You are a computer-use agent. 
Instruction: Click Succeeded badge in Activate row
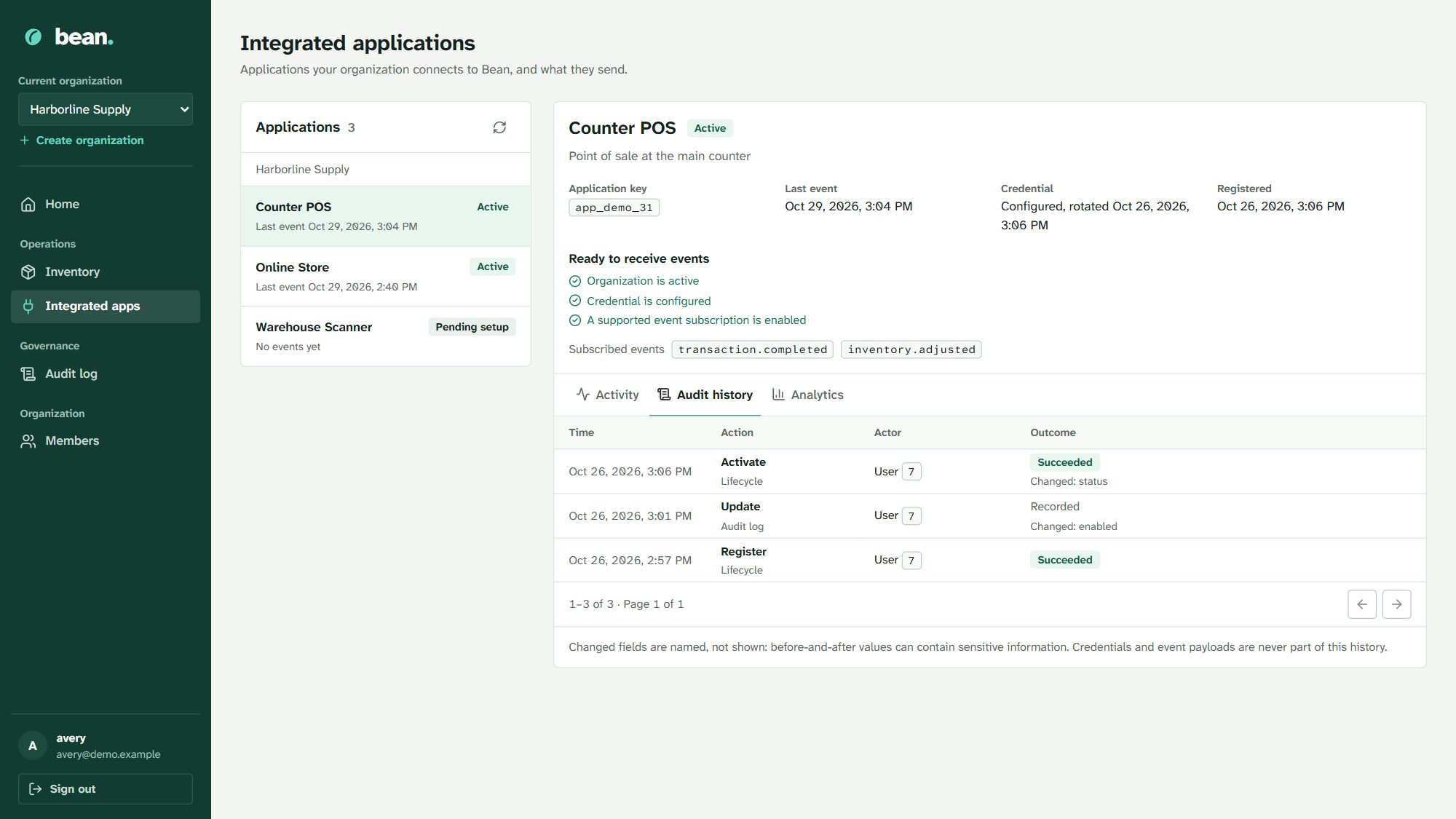click(1064, 462)
